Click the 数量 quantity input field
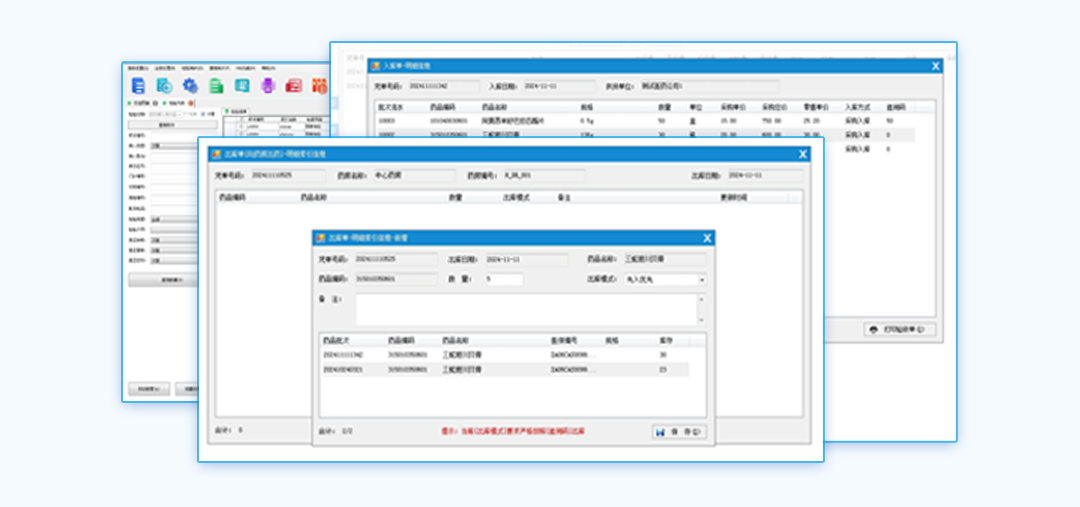This screenshot has height=507, width=1080. pyautogui.click(x=503, y=280)
